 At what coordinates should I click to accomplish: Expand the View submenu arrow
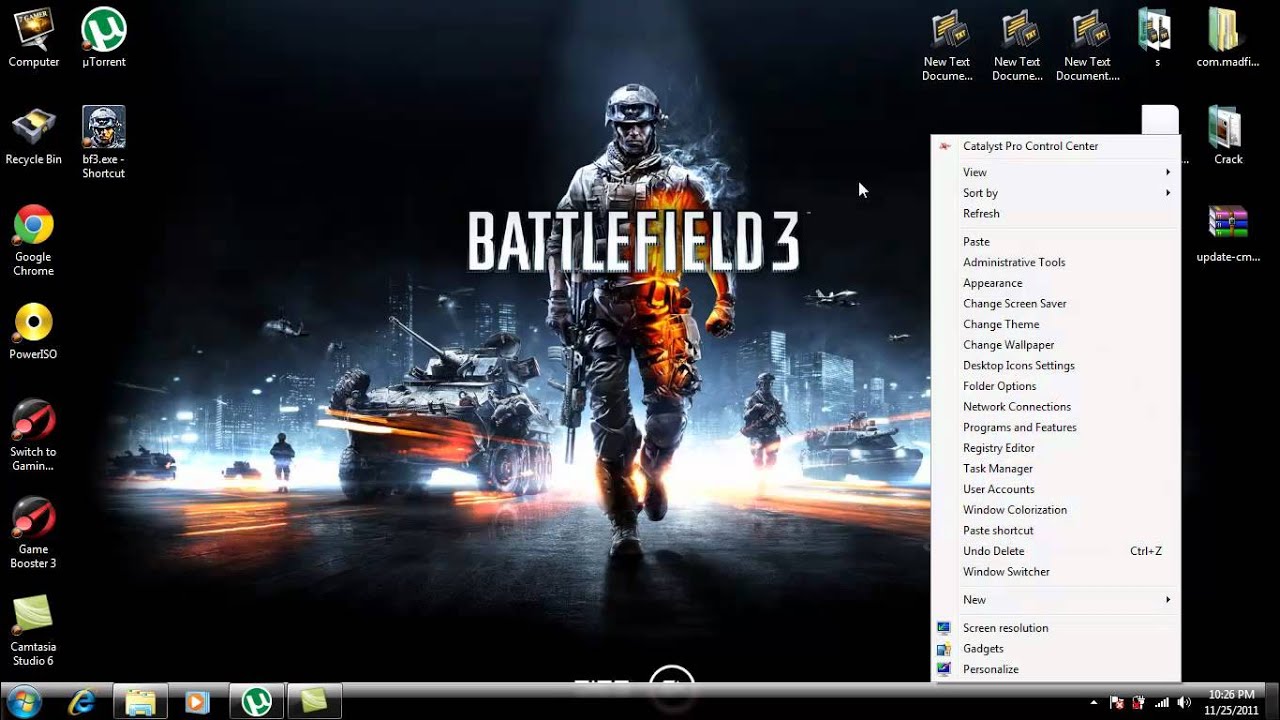point(1167,172)
